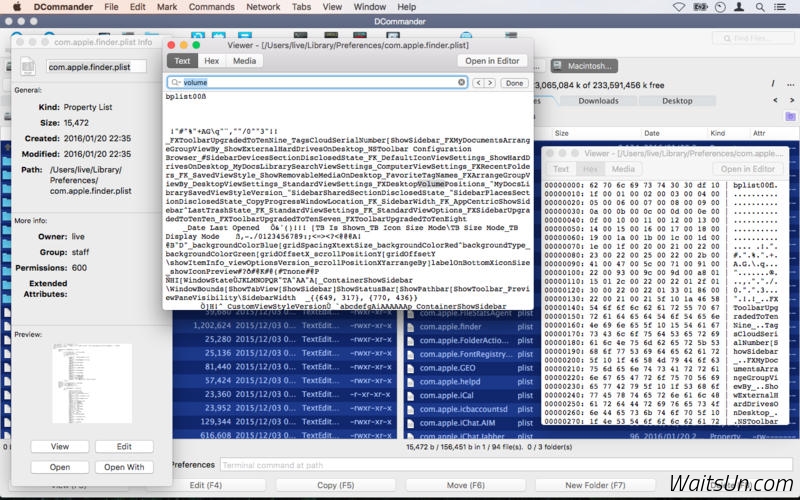Click the magnifier icon in the viewer search field
800x500 pixels.
pyautogui.click(x=176, y=82)
